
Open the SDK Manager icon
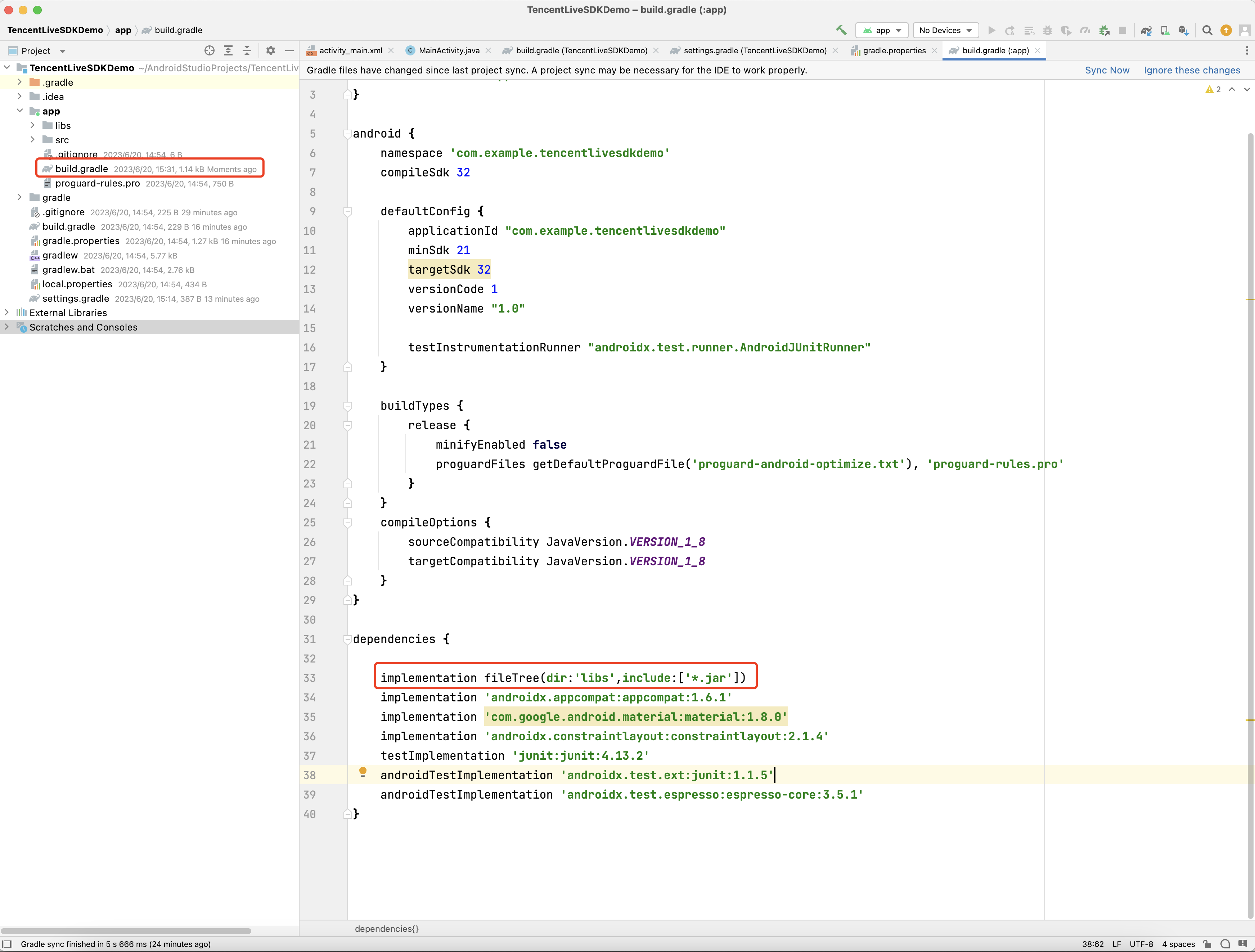tap(1183, 30)
